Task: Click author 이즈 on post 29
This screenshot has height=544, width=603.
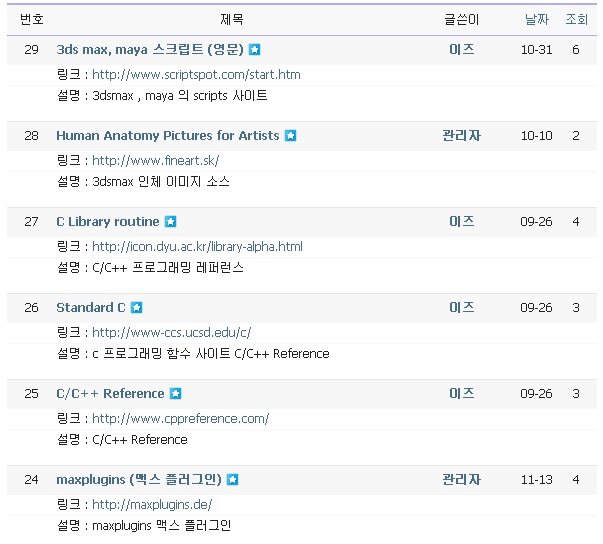Action: (x=461, y=50)
